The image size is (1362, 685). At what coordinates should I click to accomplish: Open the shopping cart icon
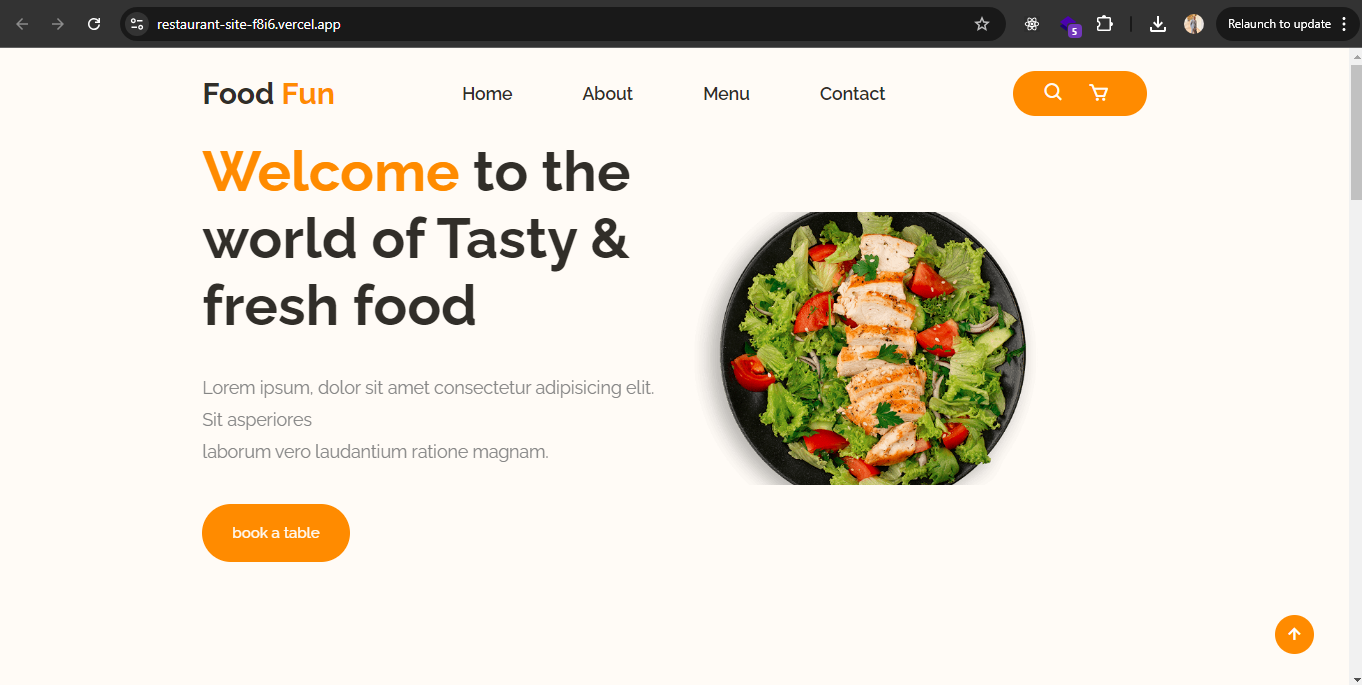[x=1098, y=93]
